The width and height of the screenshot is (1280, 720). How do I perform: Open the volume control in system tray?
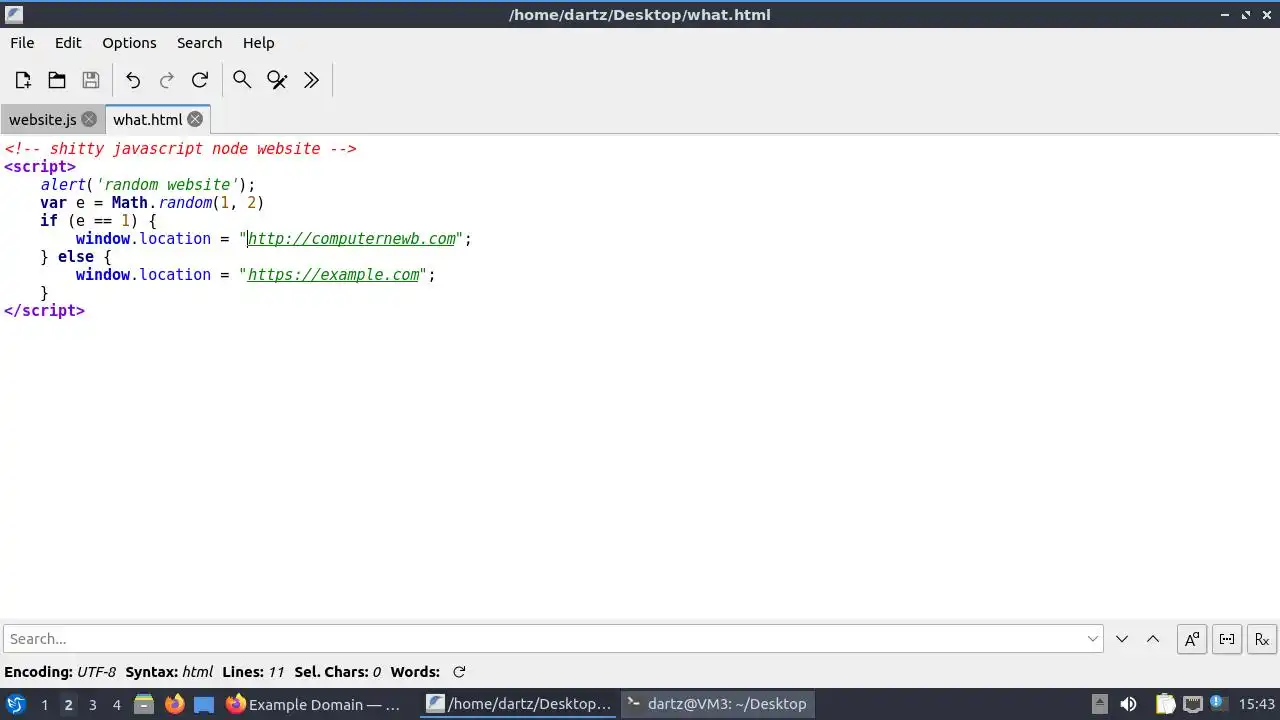tap(1128, 704)
